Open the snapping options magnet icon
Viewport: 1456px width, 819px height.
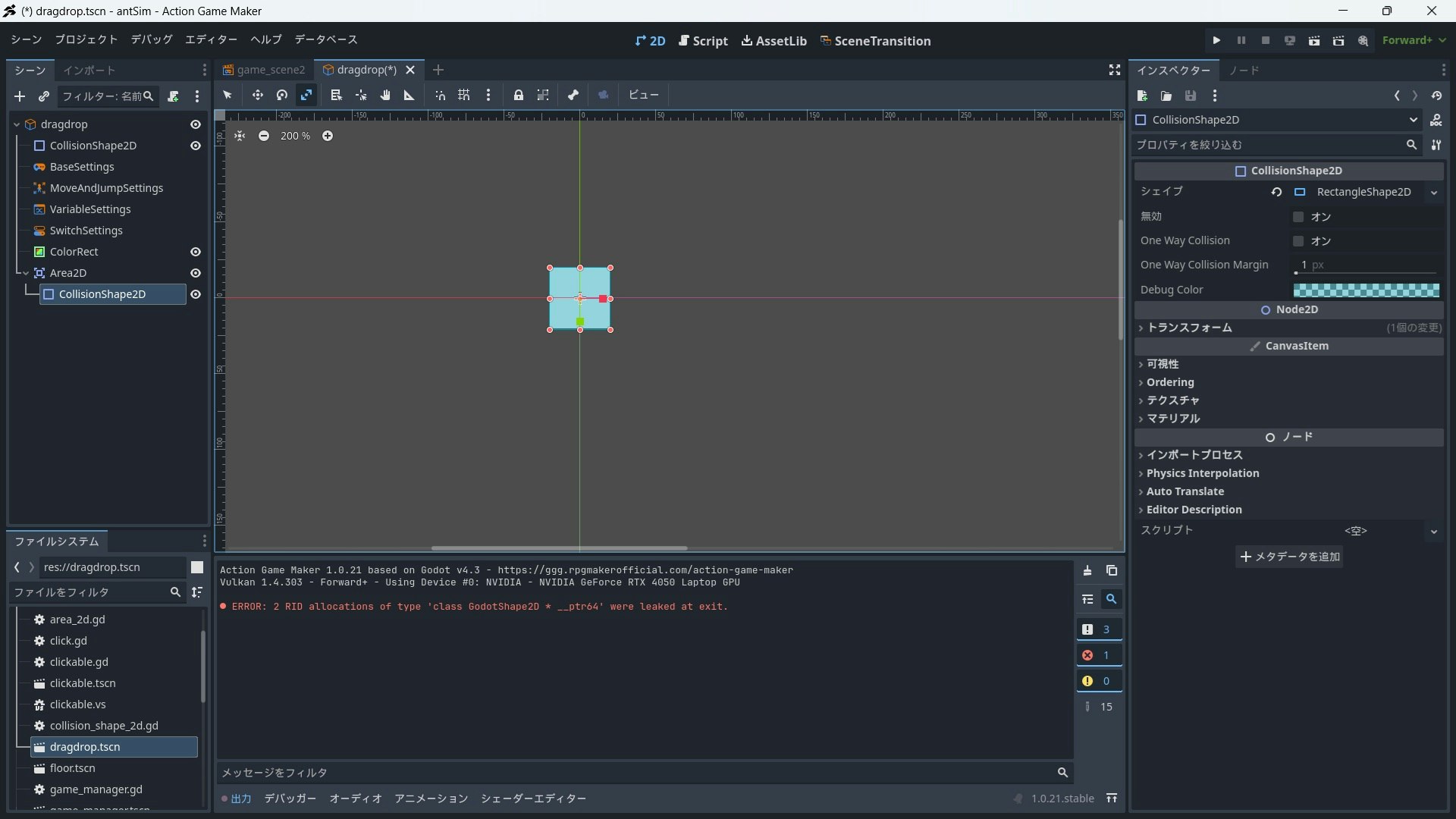pos(440,95)
